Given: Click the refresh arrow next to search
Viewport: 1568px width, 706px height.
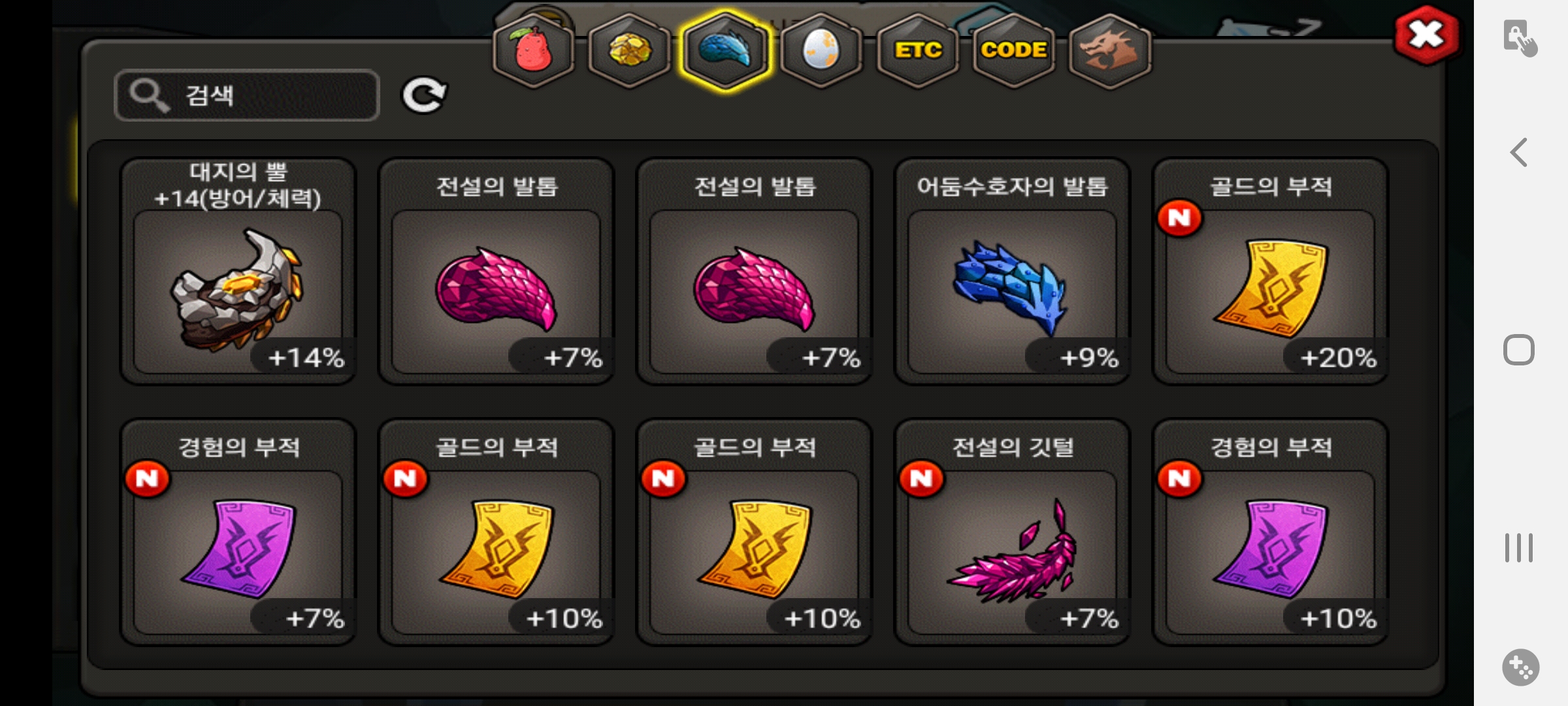Looking at the screenshot, I should point(424,95).
